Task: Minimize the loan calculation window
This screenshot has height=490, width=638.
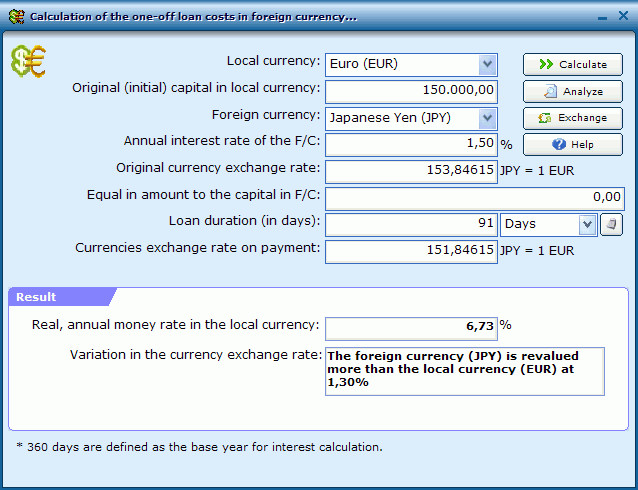Action: [603, 18]
